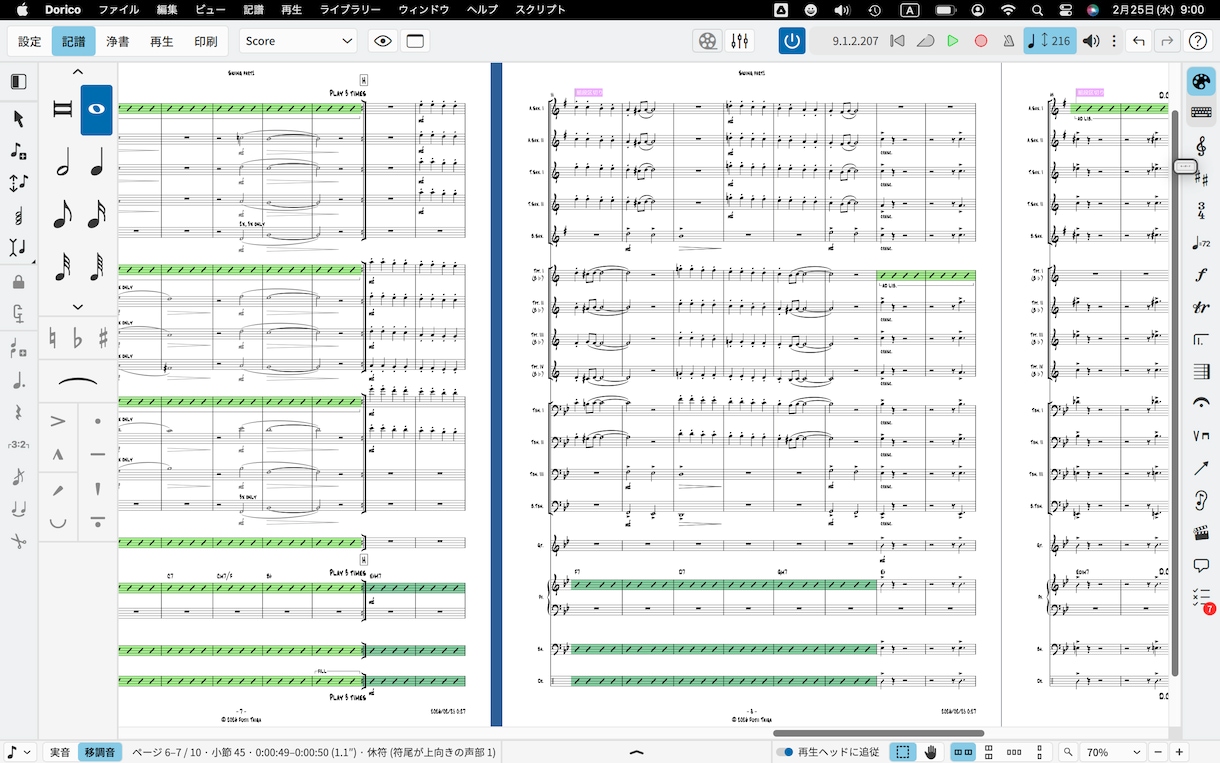This screenshot has height=763, width=1220.
Task: Select the scissors tool in notes toolbox
Action: (18, 541)
